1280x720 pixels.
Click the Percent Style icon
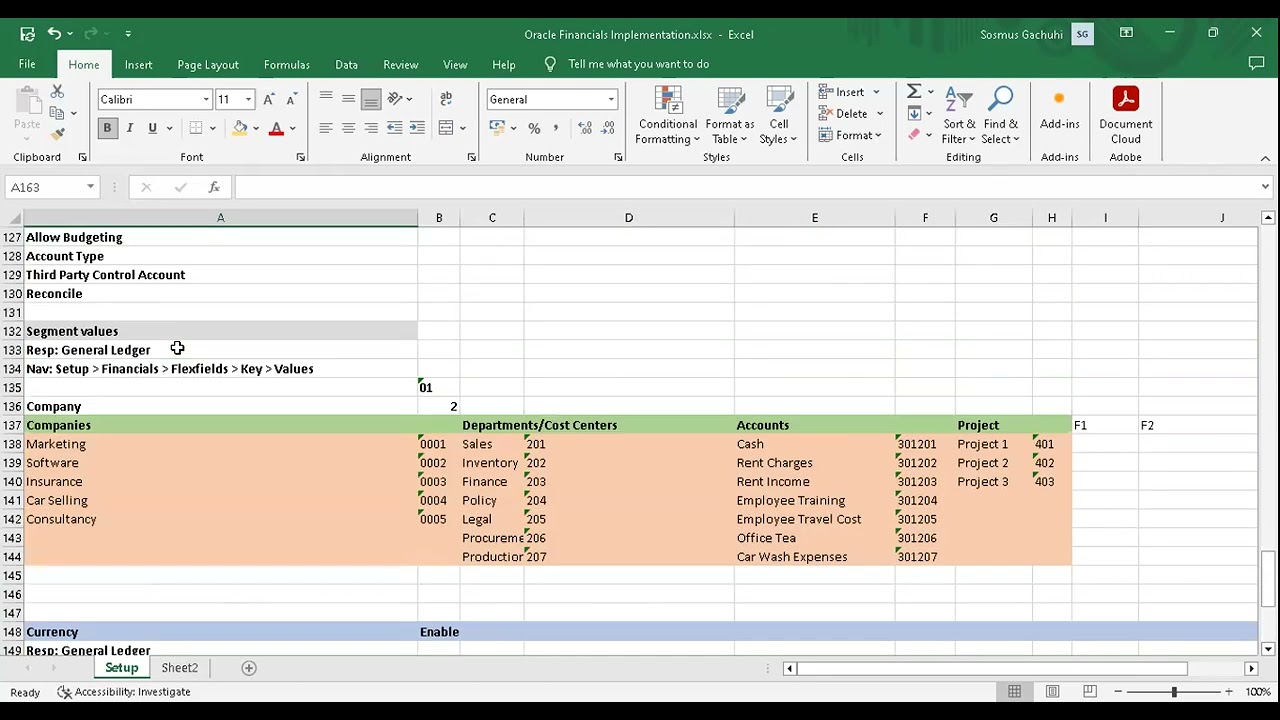point(534,128)
